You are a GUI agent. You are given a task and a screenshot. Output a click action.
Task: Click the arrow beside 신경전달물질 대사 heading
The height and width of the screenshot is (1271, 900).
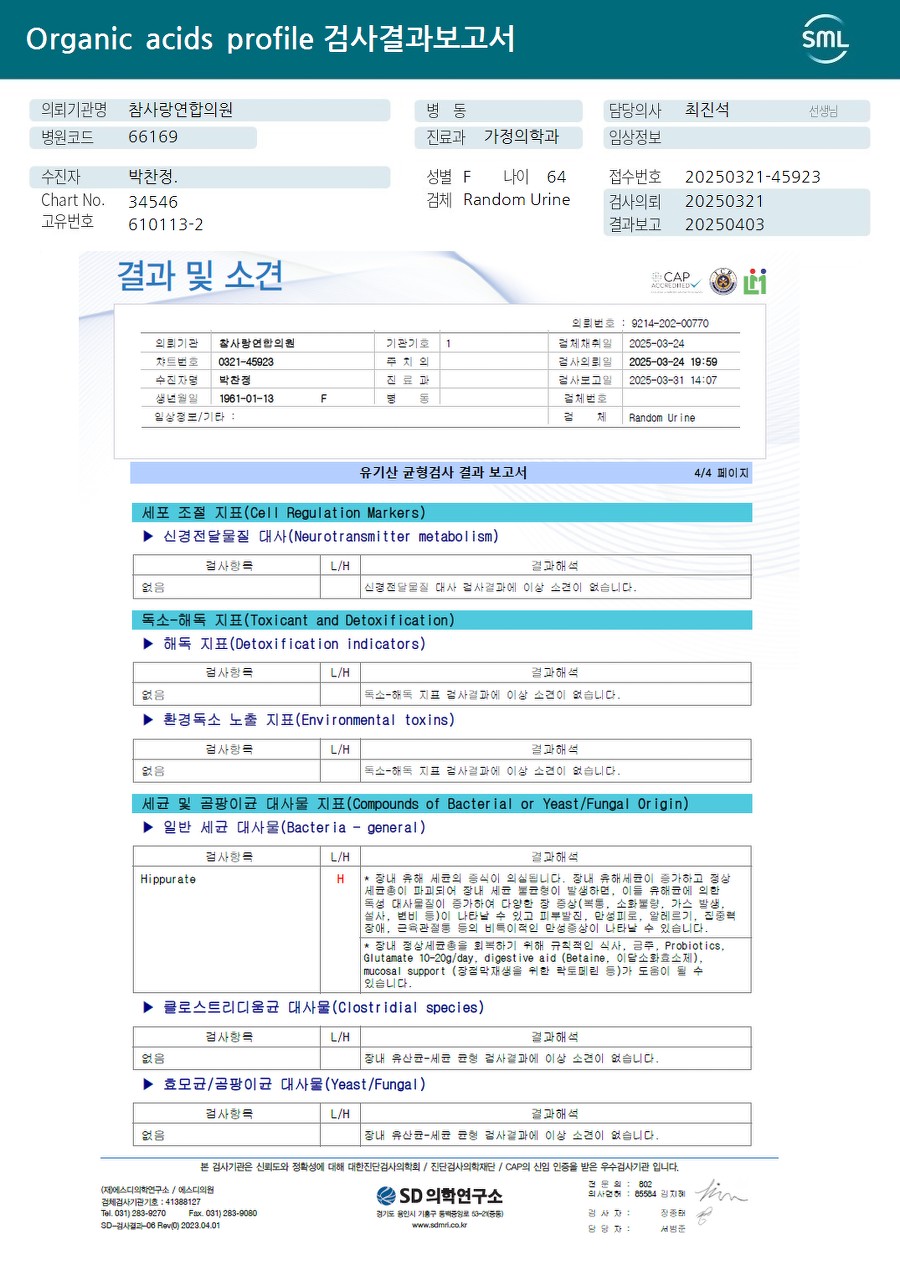tap(148, 537)
